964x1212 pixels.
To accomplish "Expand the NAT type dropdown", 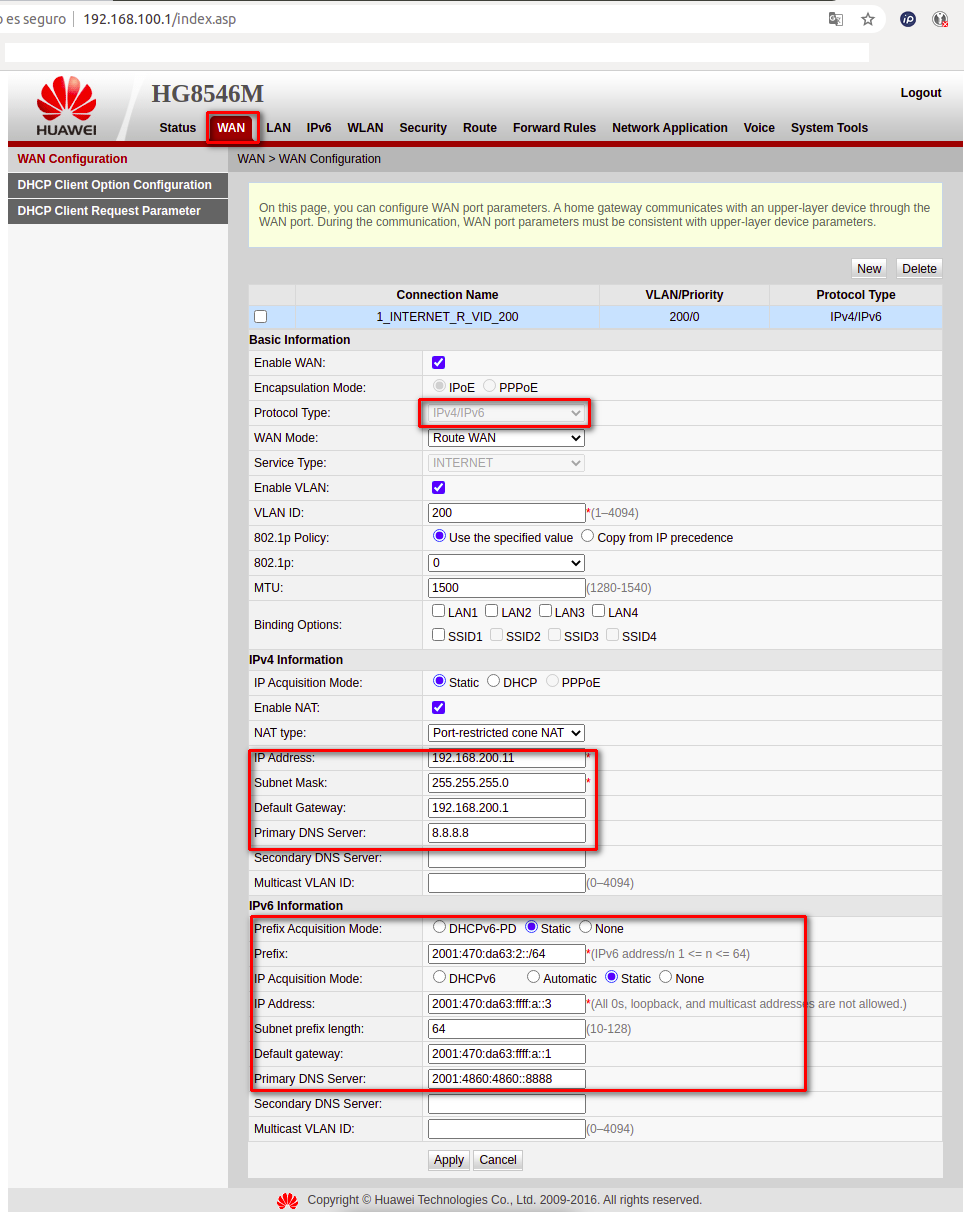I will 506,733.
